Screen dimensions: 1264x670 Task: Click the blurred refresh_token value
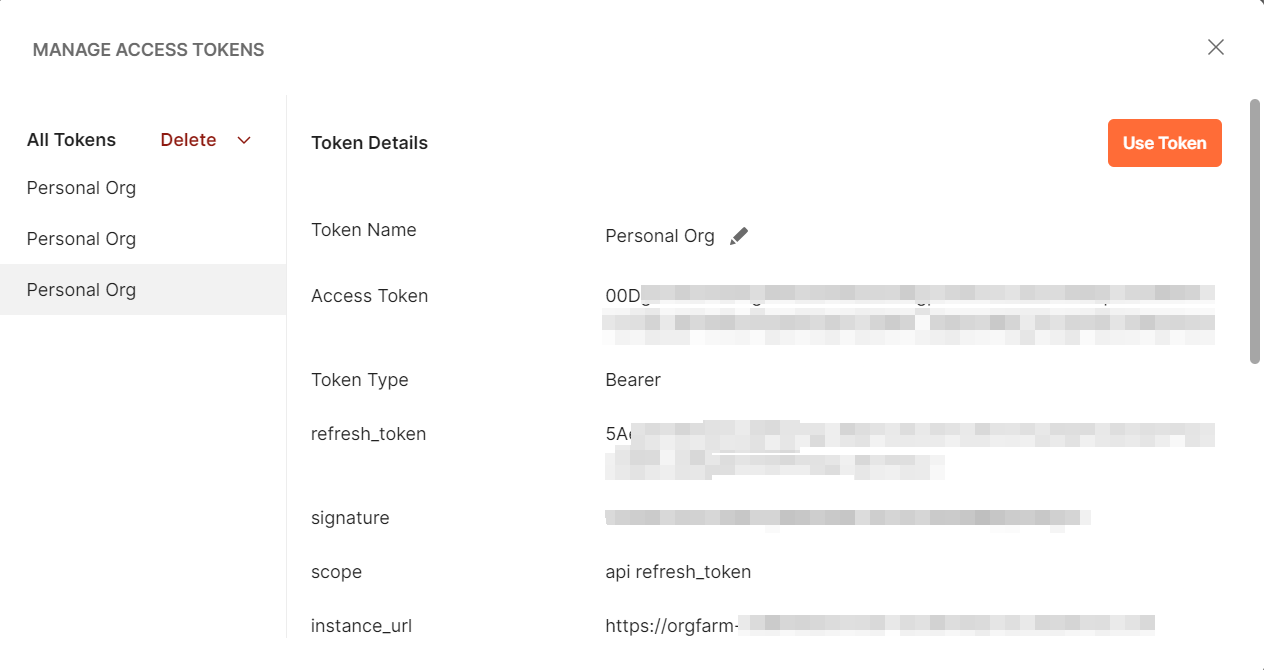coord(908,450)
